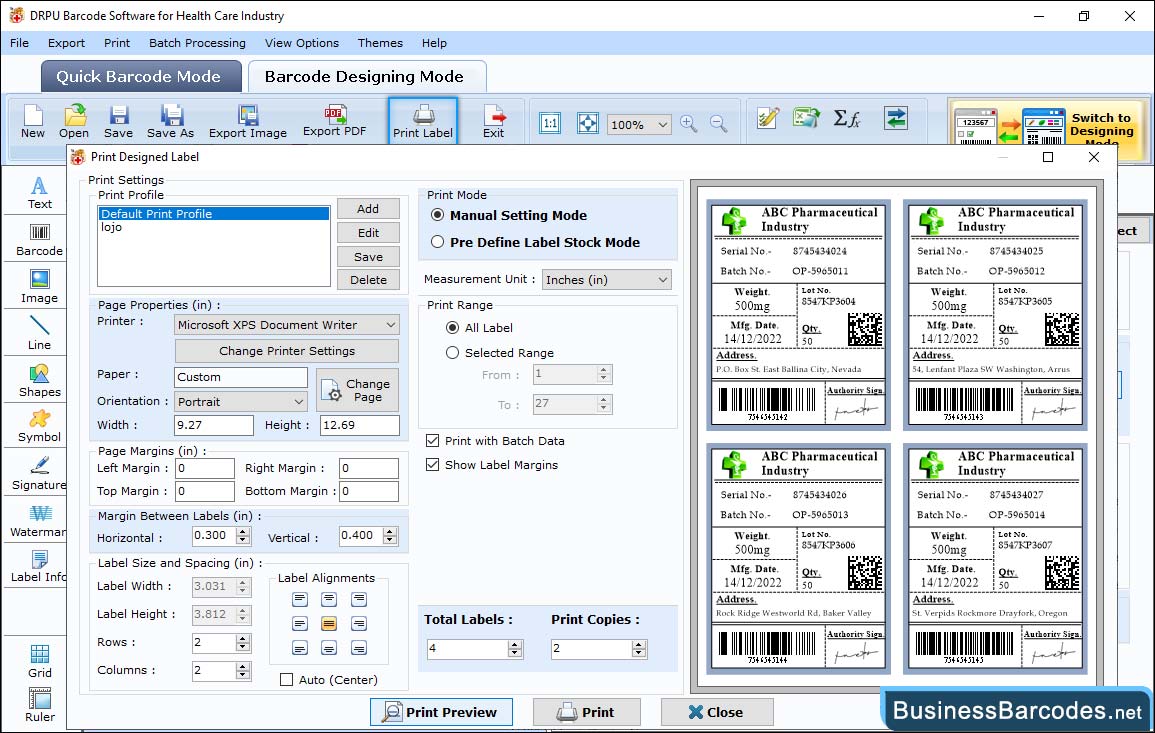
Task: Click the Export Image icon
Action: 248,122
